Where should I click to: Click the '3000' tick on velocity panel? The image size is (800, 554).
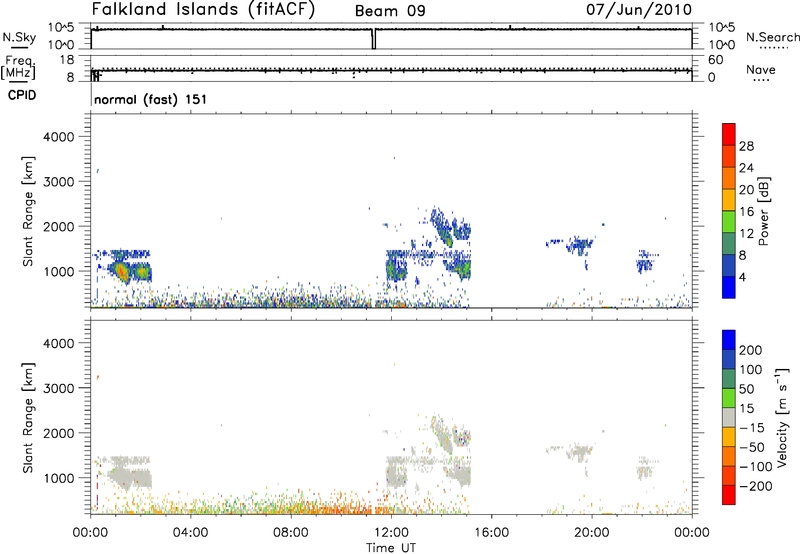(x=58, y=388)
